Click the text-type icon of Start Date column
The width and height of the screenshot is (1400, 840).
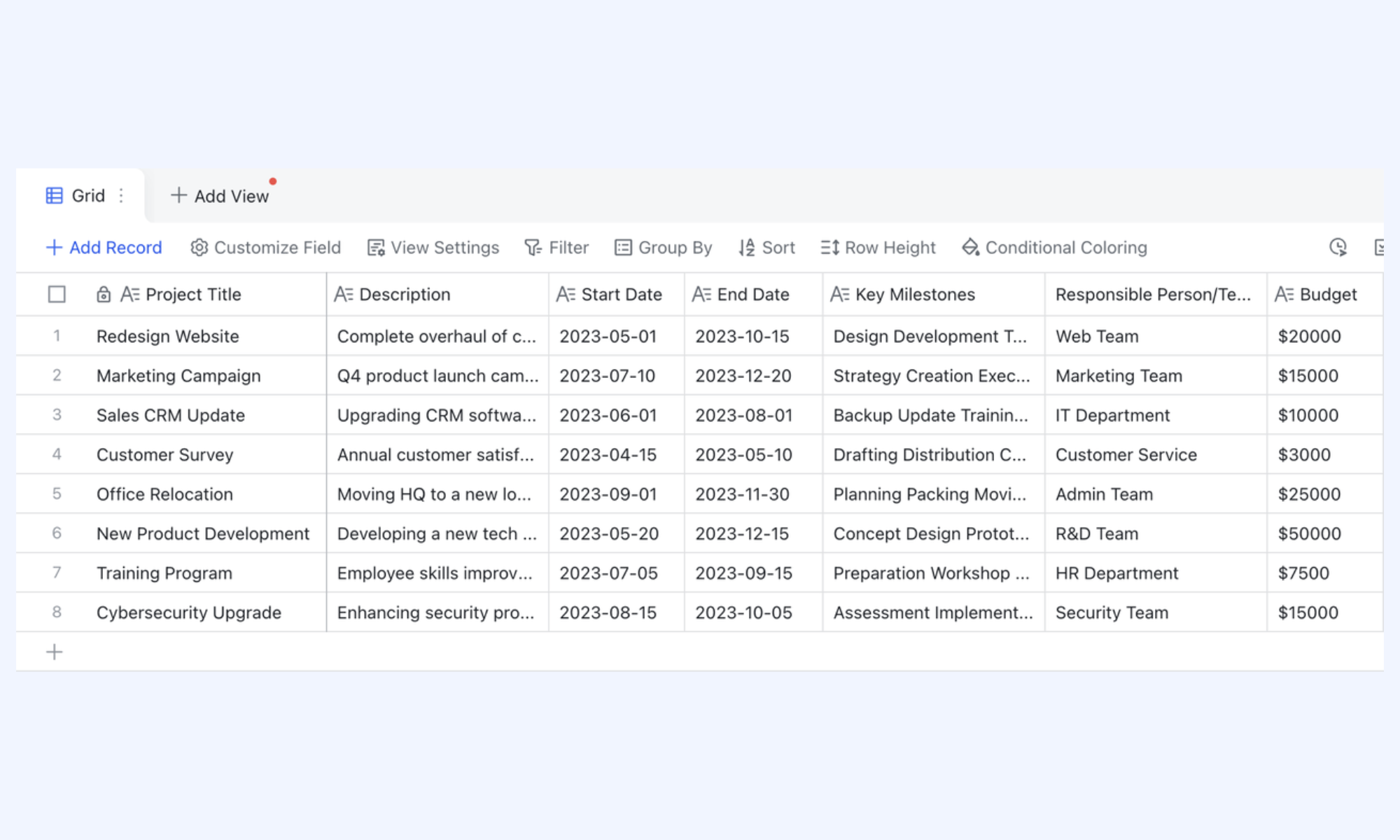pyautogui.click(x=566, y=294)
